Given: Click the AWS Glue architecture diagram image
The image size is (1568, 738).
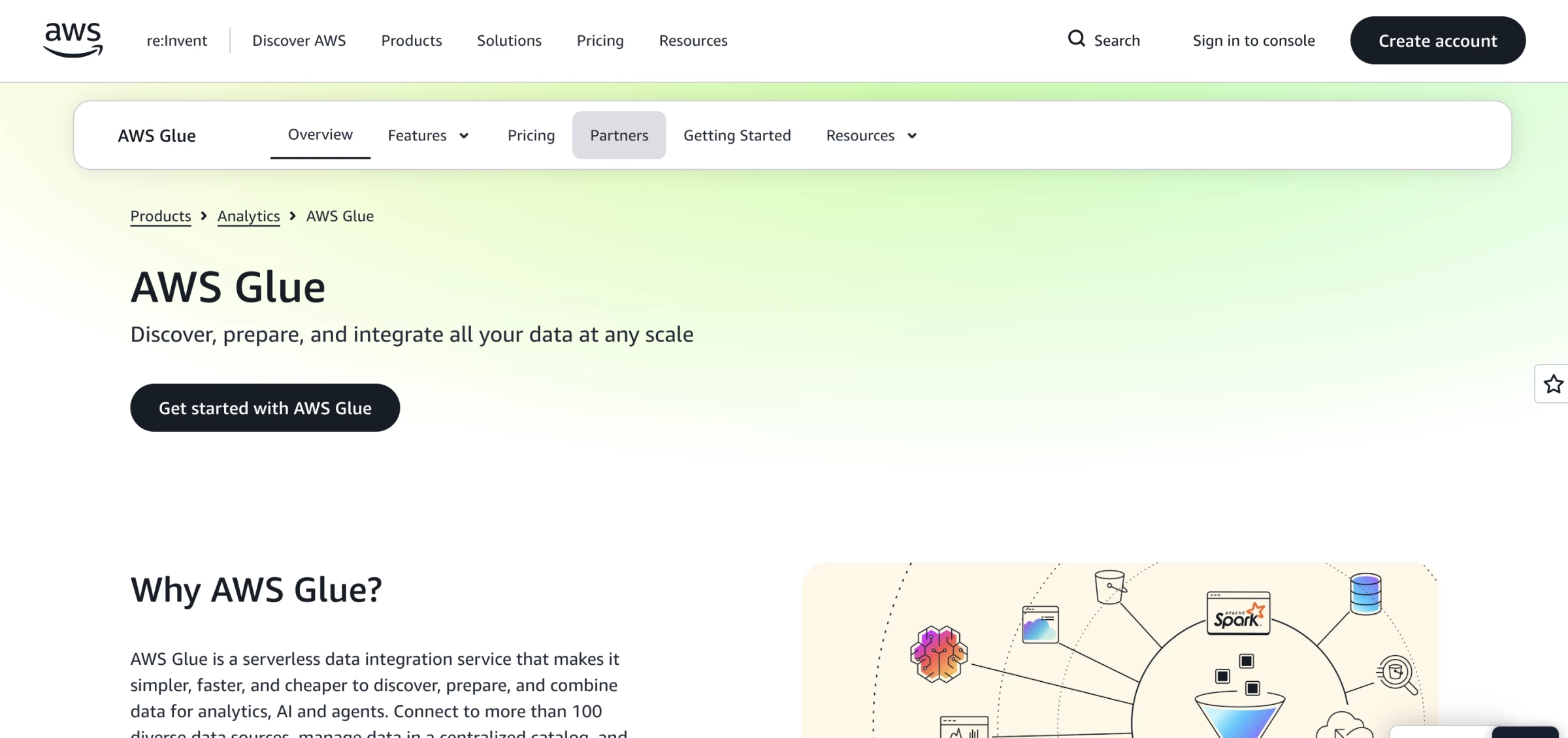Looking at the screenshot, I should click(1120, 650).
